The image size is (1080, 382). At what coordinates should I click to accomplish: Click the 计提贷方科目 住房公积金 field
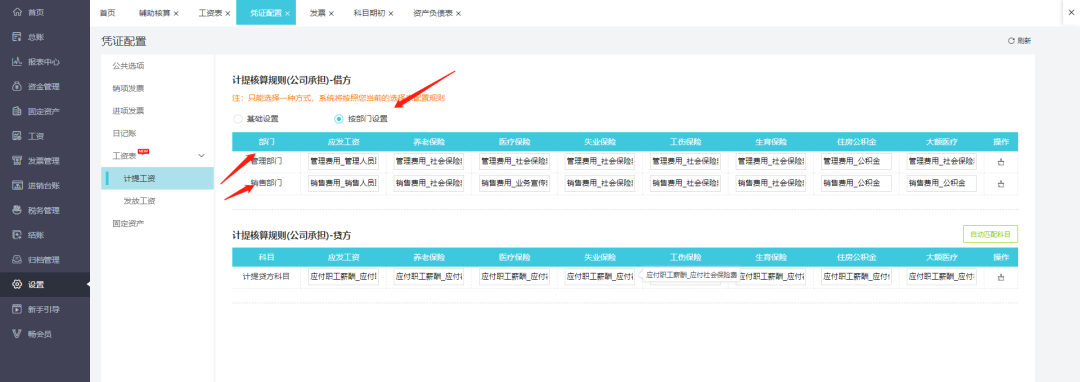coord(856,277)
